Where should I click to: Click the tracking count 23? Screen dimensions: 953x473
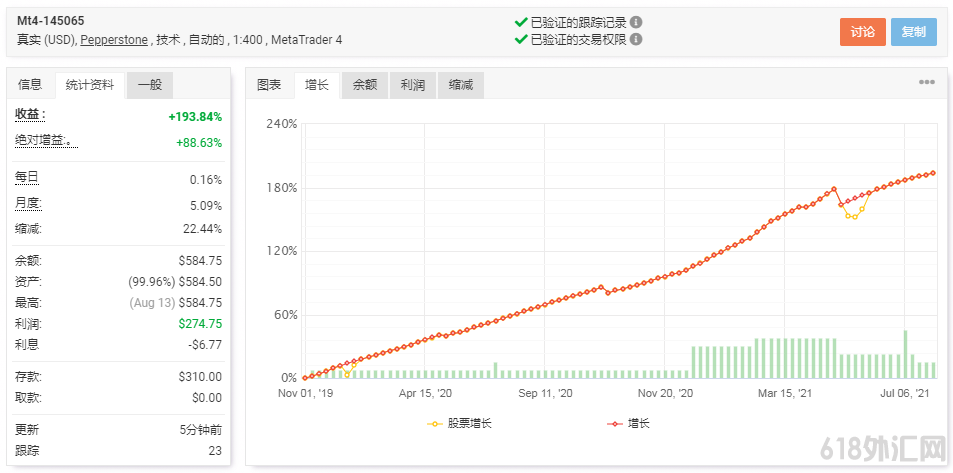[x=216, y=451]
